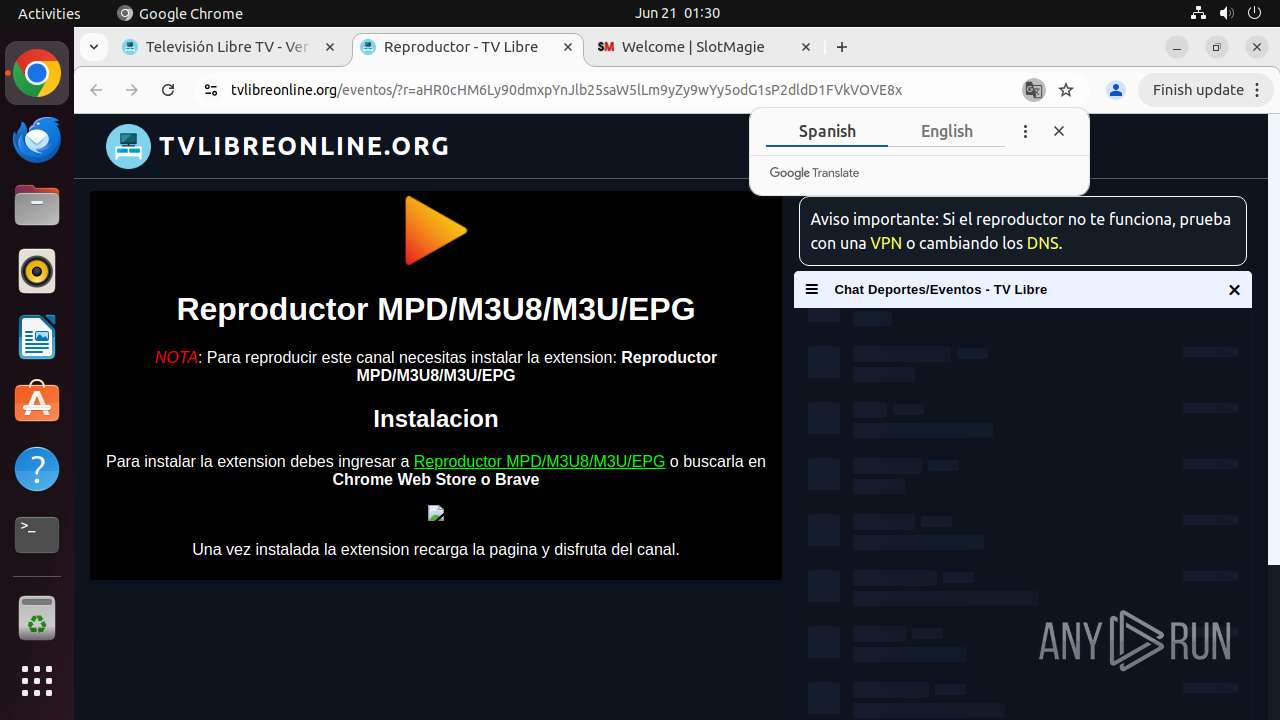Screen dimensions: 1280x720
Task: Click the page's vertical scrollbar
Action: [x=1274, y=340]
